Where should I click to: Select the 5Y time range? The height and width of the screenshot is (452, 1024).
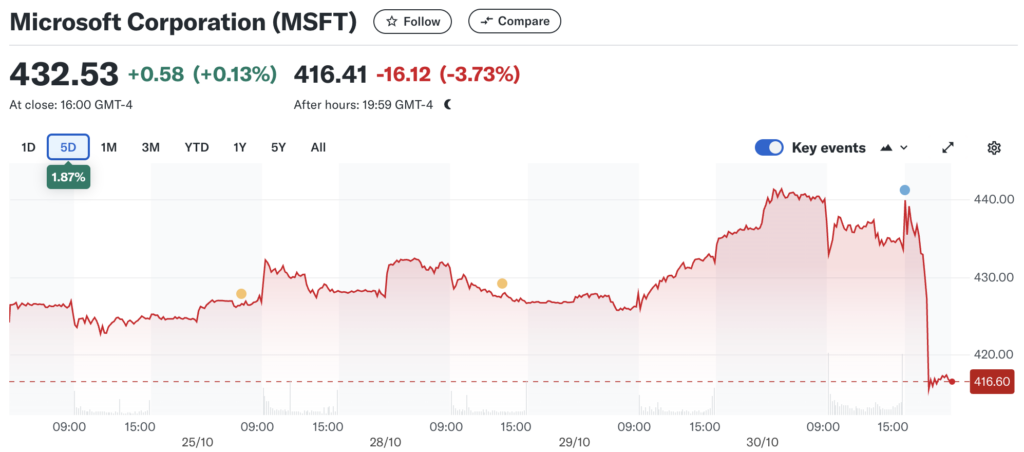pyautogui.click(x=279, y=148)
